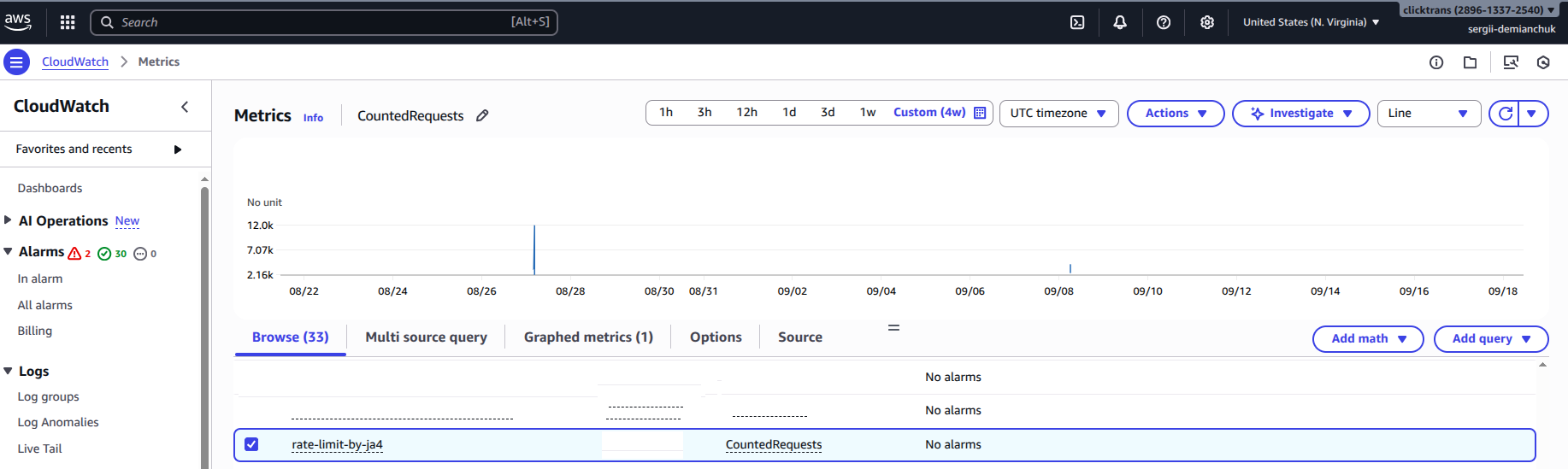Open Log groups in sidebar
The height and width of the screenshot is (469, 1568).
point(49,396)
